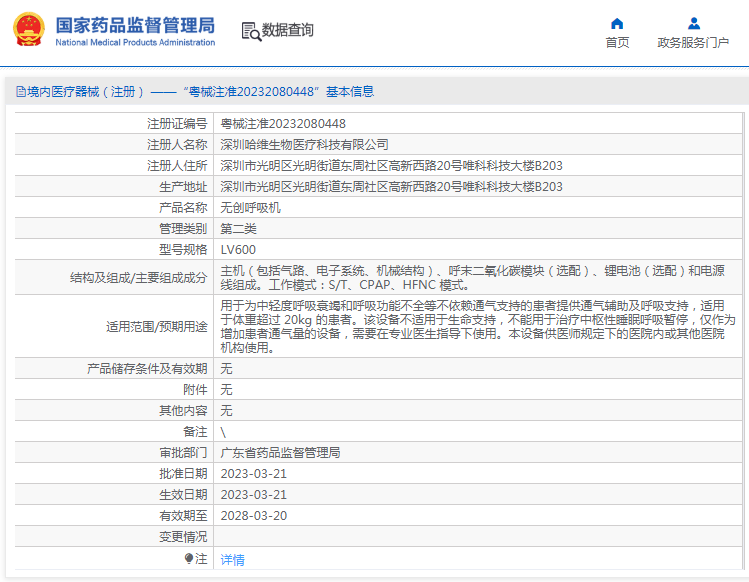This screenshot has height=582, width=749.
Task: Select 批准日期 value 2023-03-21
Action: tap(254, 474)
